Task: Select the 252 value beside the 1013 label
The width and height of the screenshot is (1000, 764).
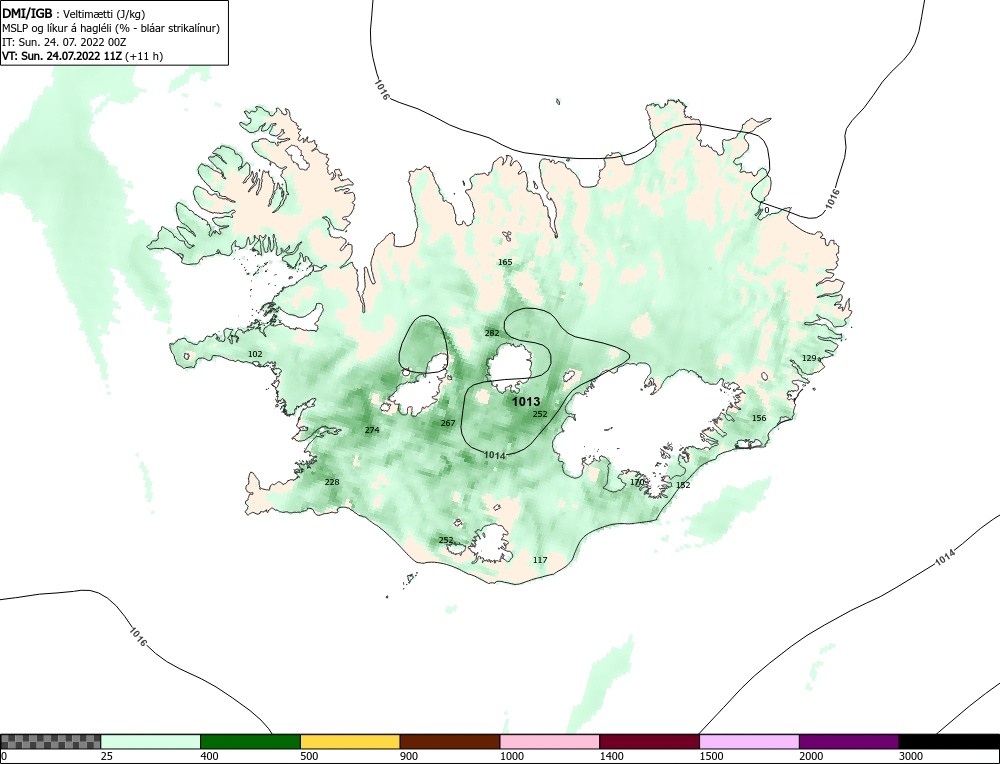Action: [540, 414]
